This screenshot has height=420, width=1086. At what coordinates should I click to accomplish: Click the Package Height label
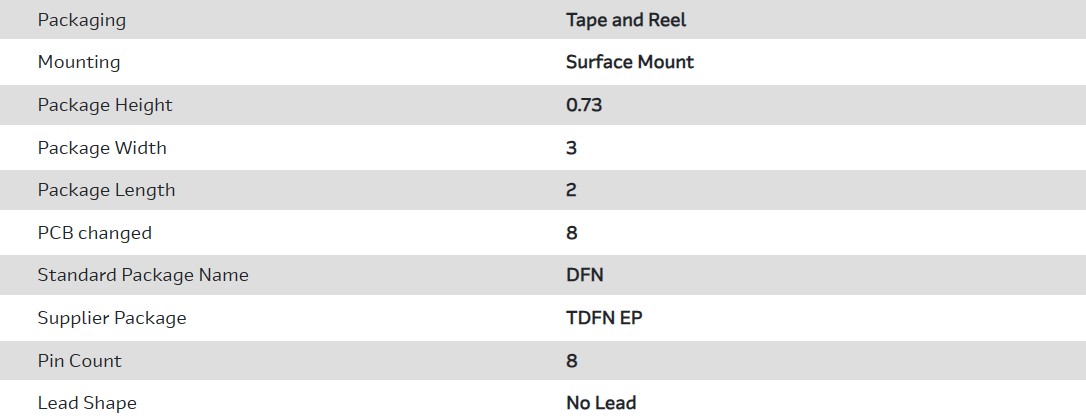click(x=105, y=105)
